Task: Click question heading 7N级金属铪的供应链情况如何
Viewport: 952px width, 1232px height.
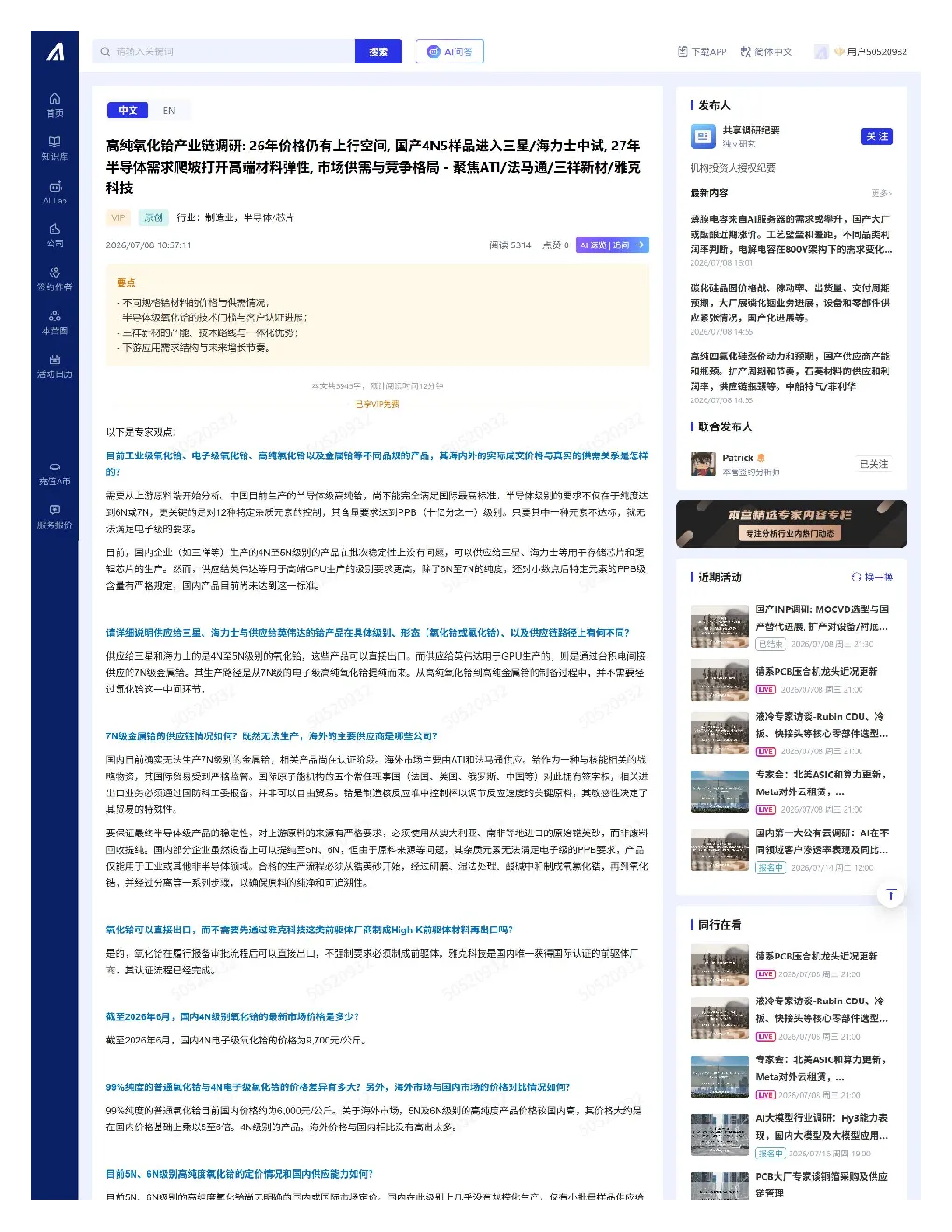Action: 272,735
